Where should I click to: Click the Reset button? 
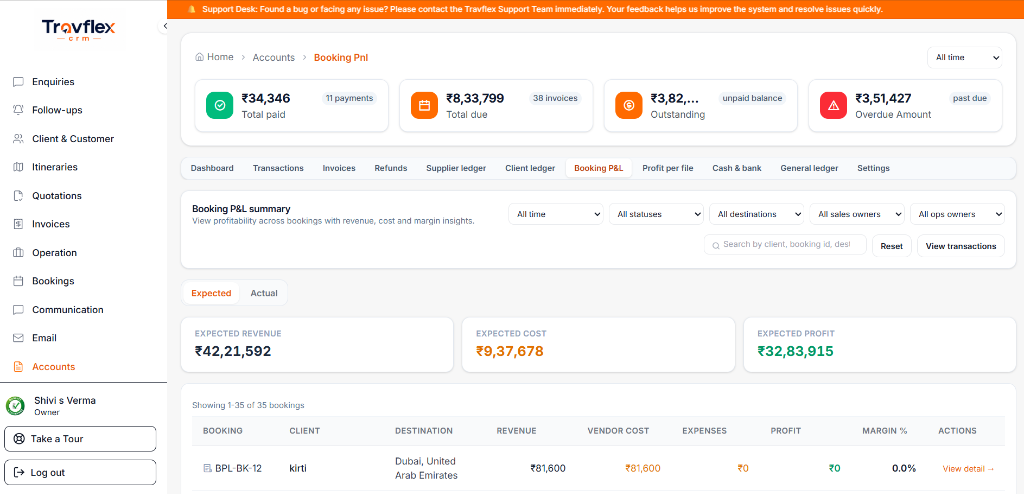(891, 246)
